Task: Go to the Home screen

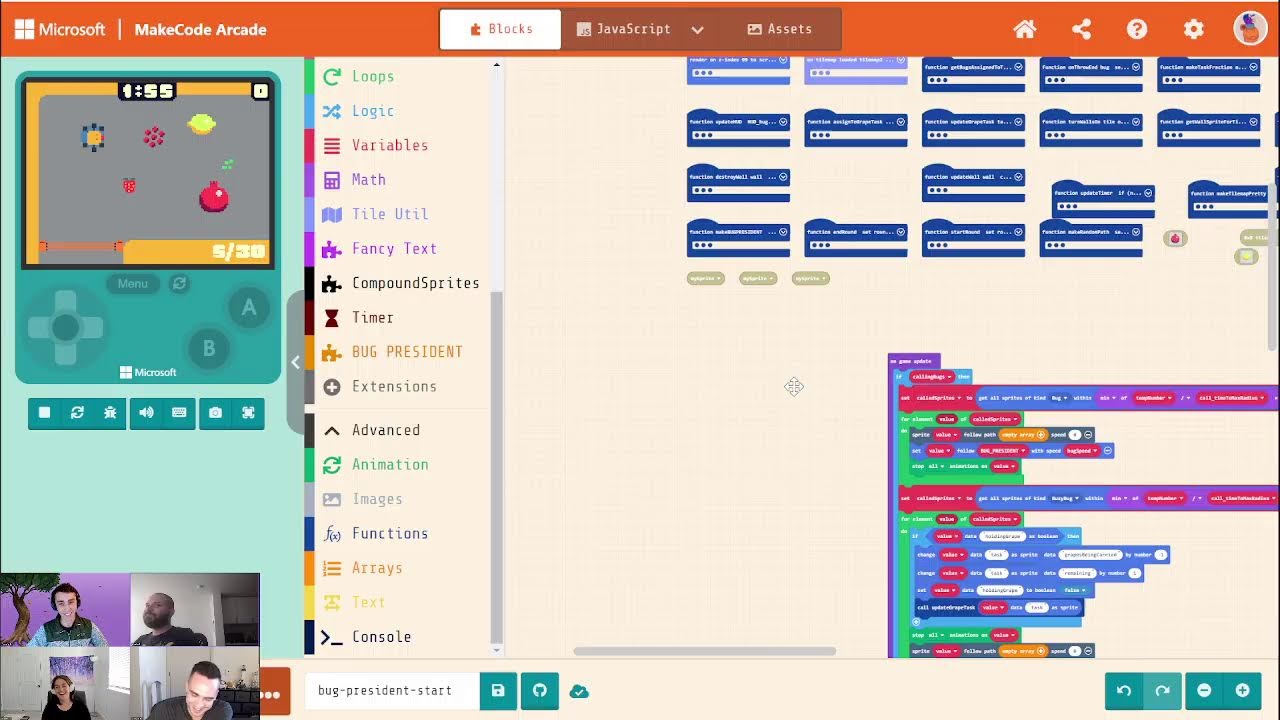Action: click(x=1025, y=29)
